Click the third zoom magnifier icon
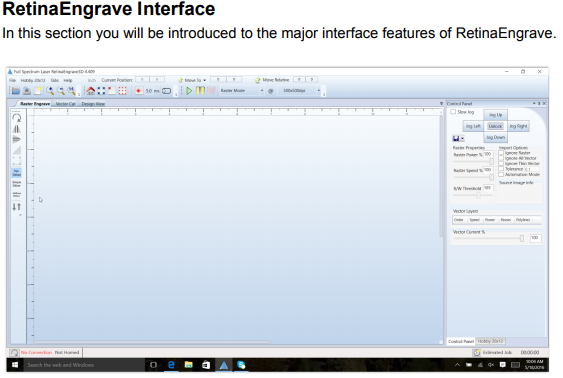 [71, 91]
